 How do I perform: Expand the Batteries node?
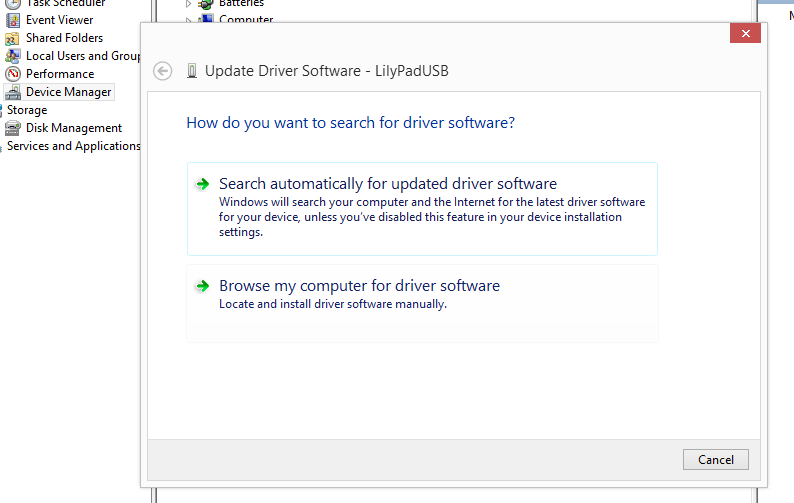188,4
